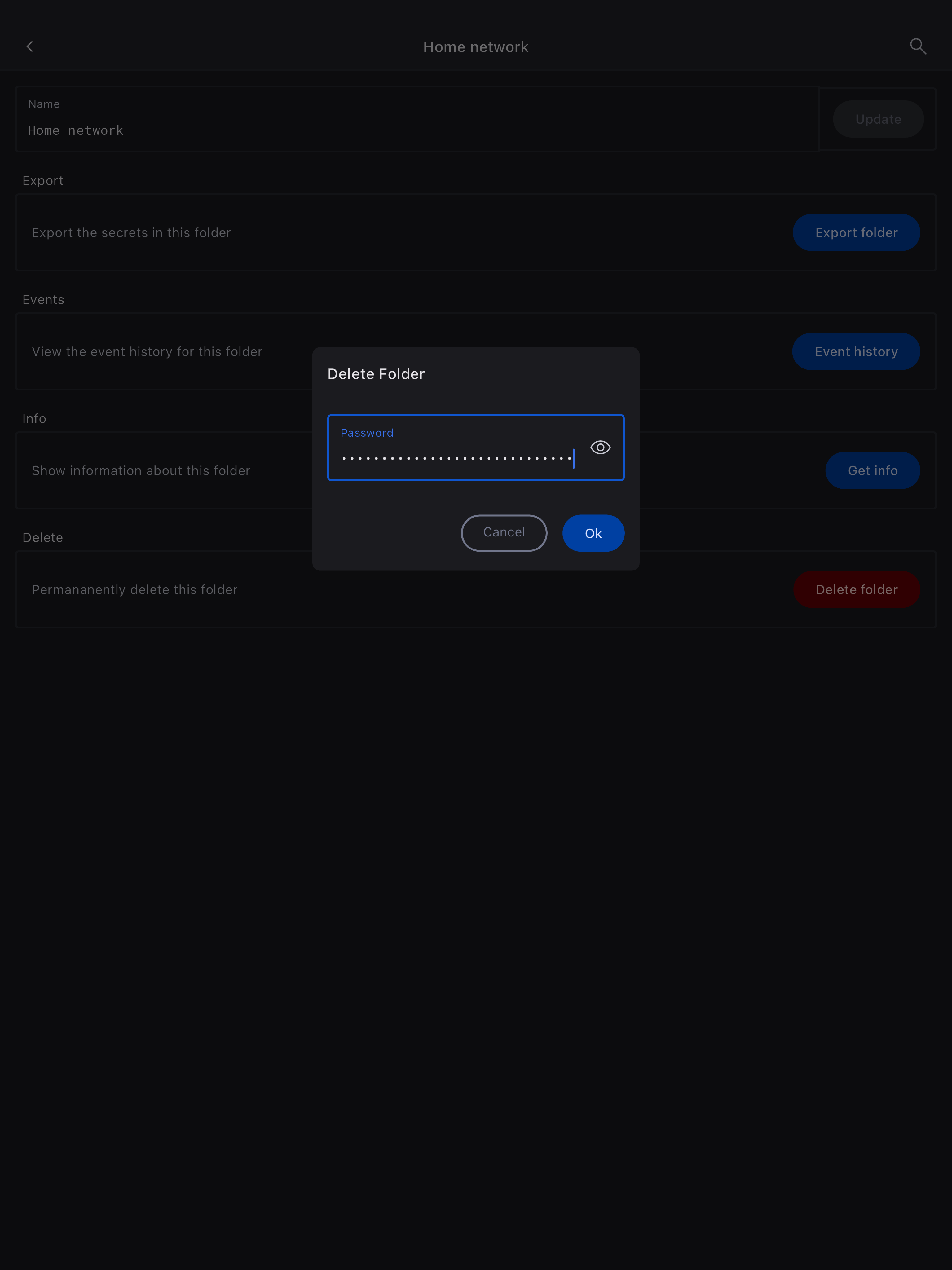Click the Home network page title
Viewport: 952px width, 1270px height.
tap(475, 47)
